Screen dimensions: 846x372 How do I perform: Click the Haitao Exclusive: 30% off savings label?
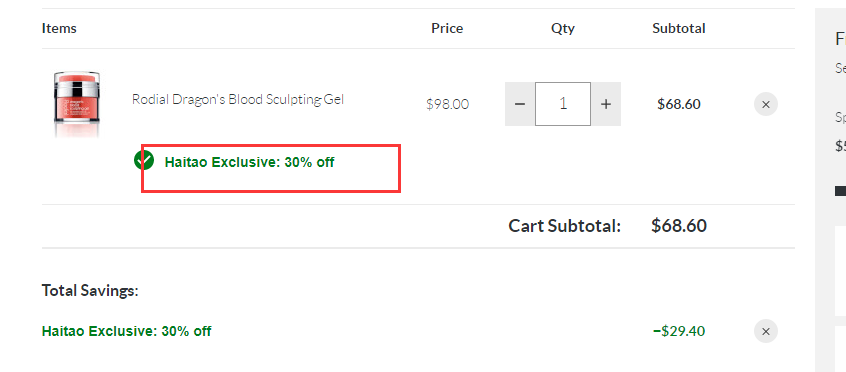126,331
